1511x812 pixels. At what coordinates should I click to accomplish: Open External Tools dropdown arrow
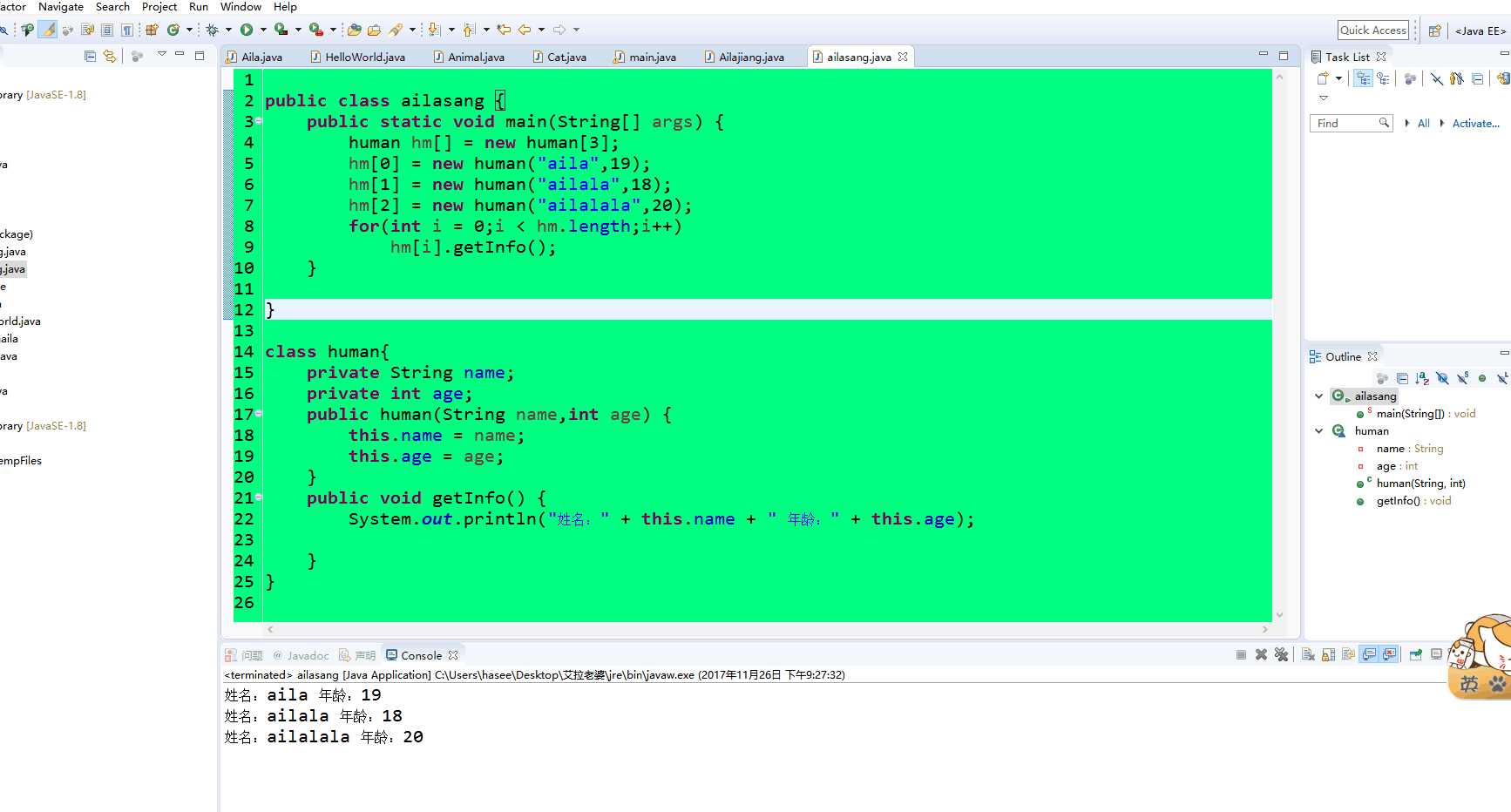click(333, 30)
